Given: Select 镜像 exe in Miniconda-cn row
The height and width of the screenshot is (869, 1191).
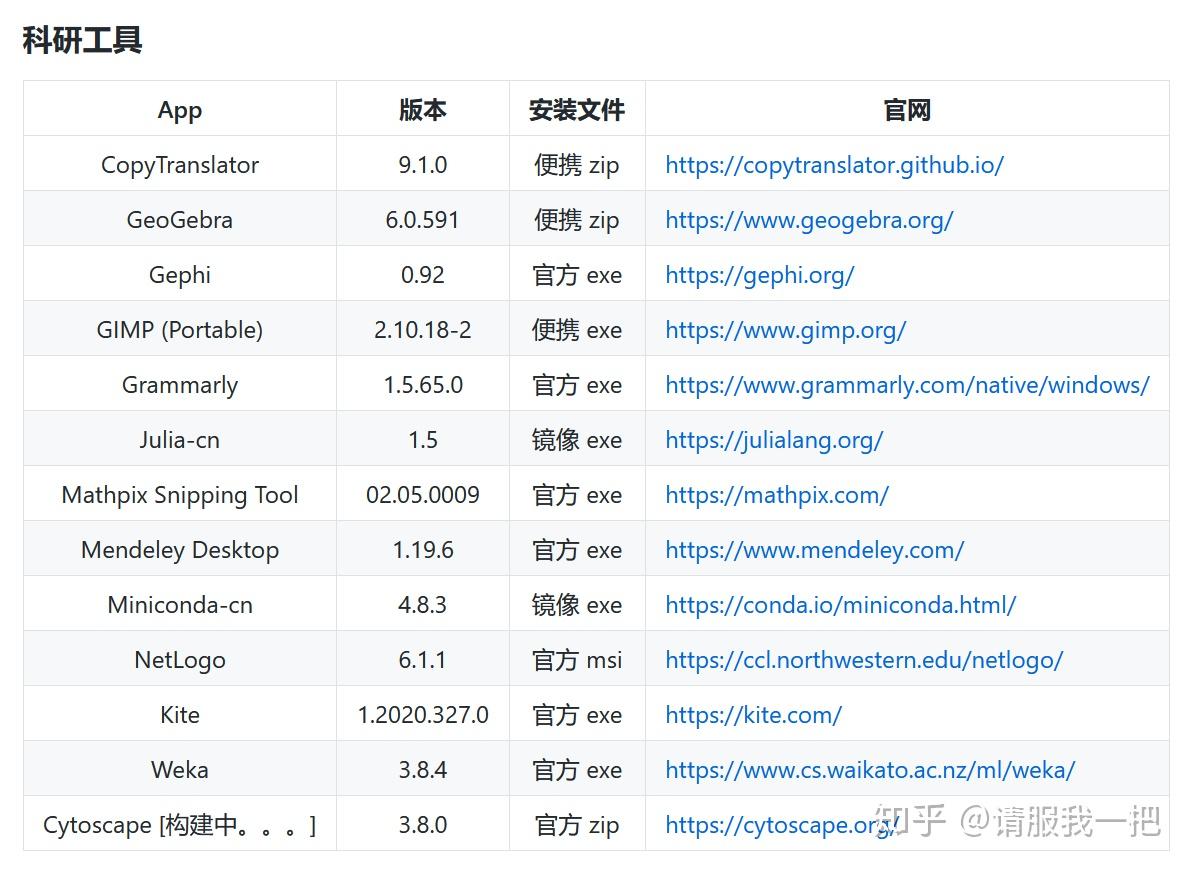Looking at the screenshot, I should click(577, 605).
